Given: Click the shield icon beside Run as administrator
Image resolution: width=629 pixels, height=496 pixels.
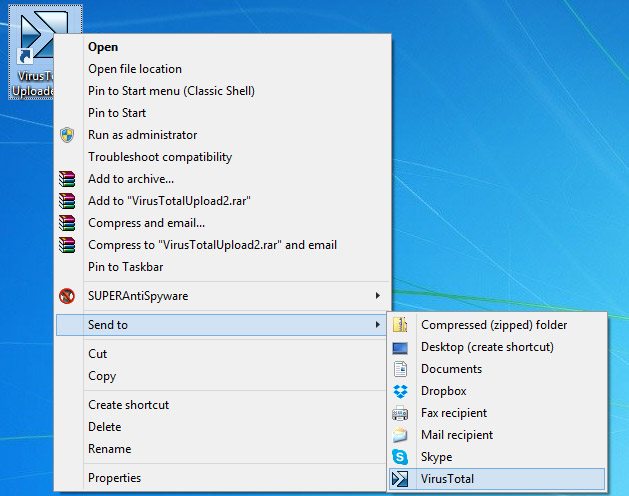Looking at the screenshot, I should coord(67,135).
